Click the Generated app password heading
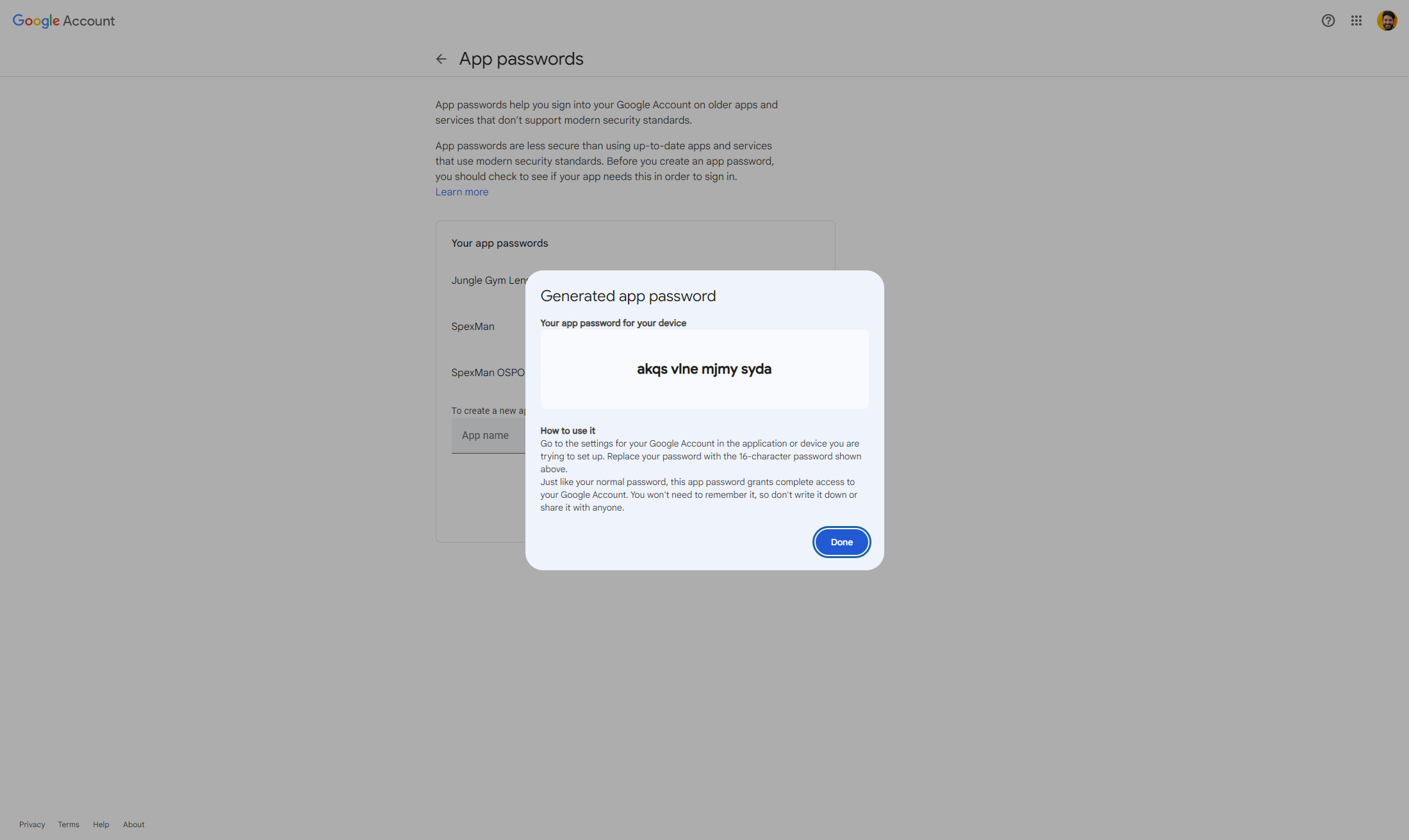Image resolution: width=1409 pixels, height=840 pixels. pyautogui.click(x=628, y=296)
